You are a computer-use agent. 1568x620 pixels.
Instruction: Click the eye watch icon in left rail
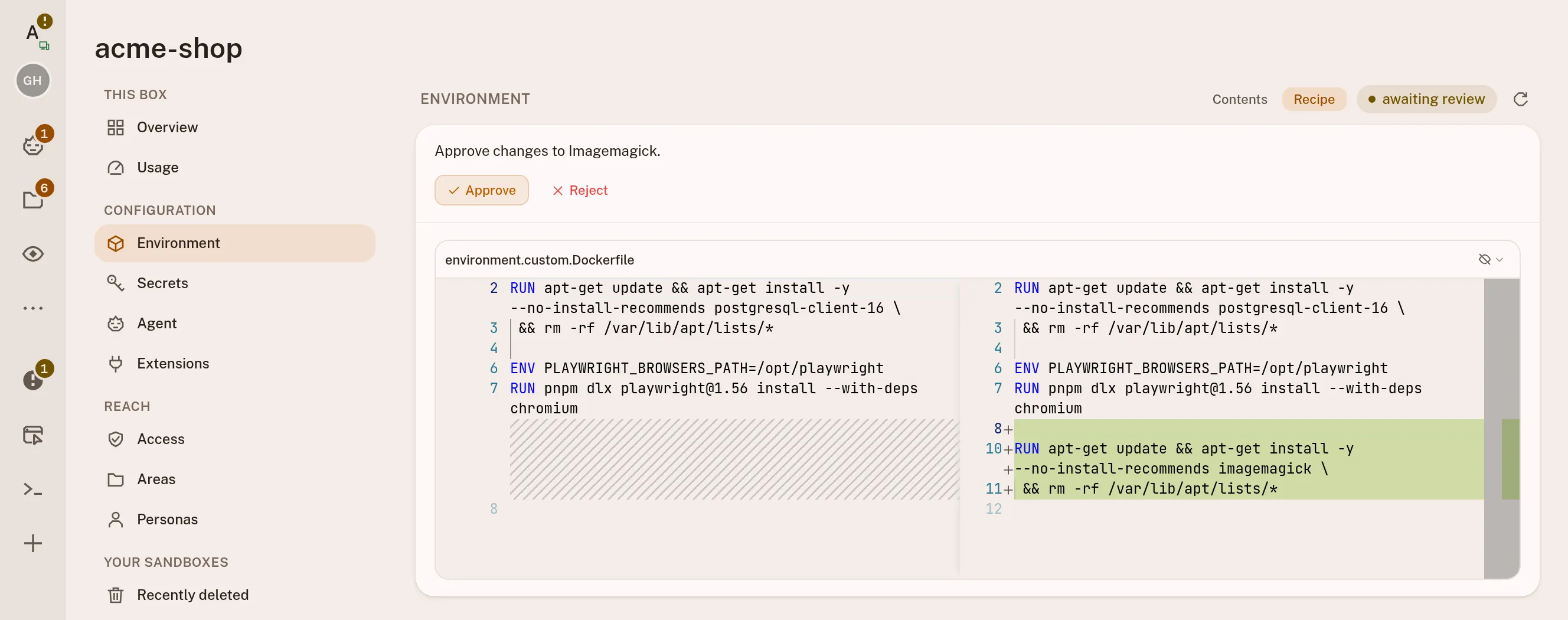pos(34,253)
